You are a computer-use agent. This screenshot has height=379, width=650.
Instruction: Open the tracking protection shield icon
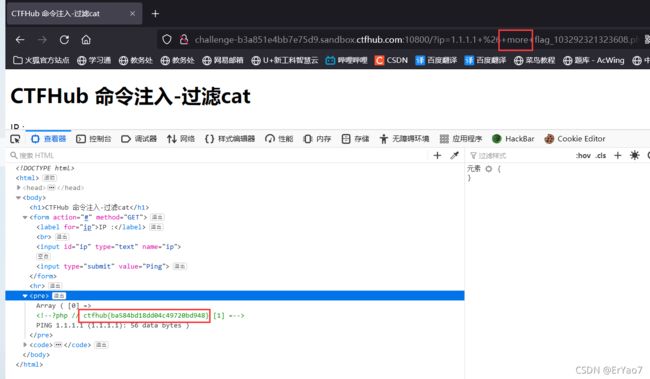coord(167,40)
